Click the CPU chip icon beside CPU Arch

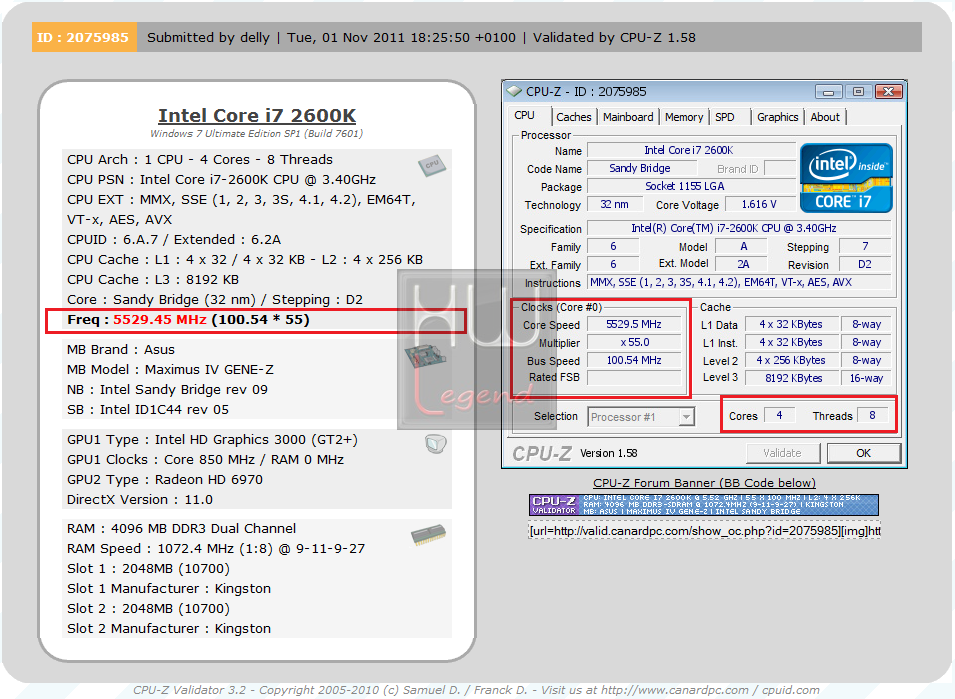click(432, 165)
